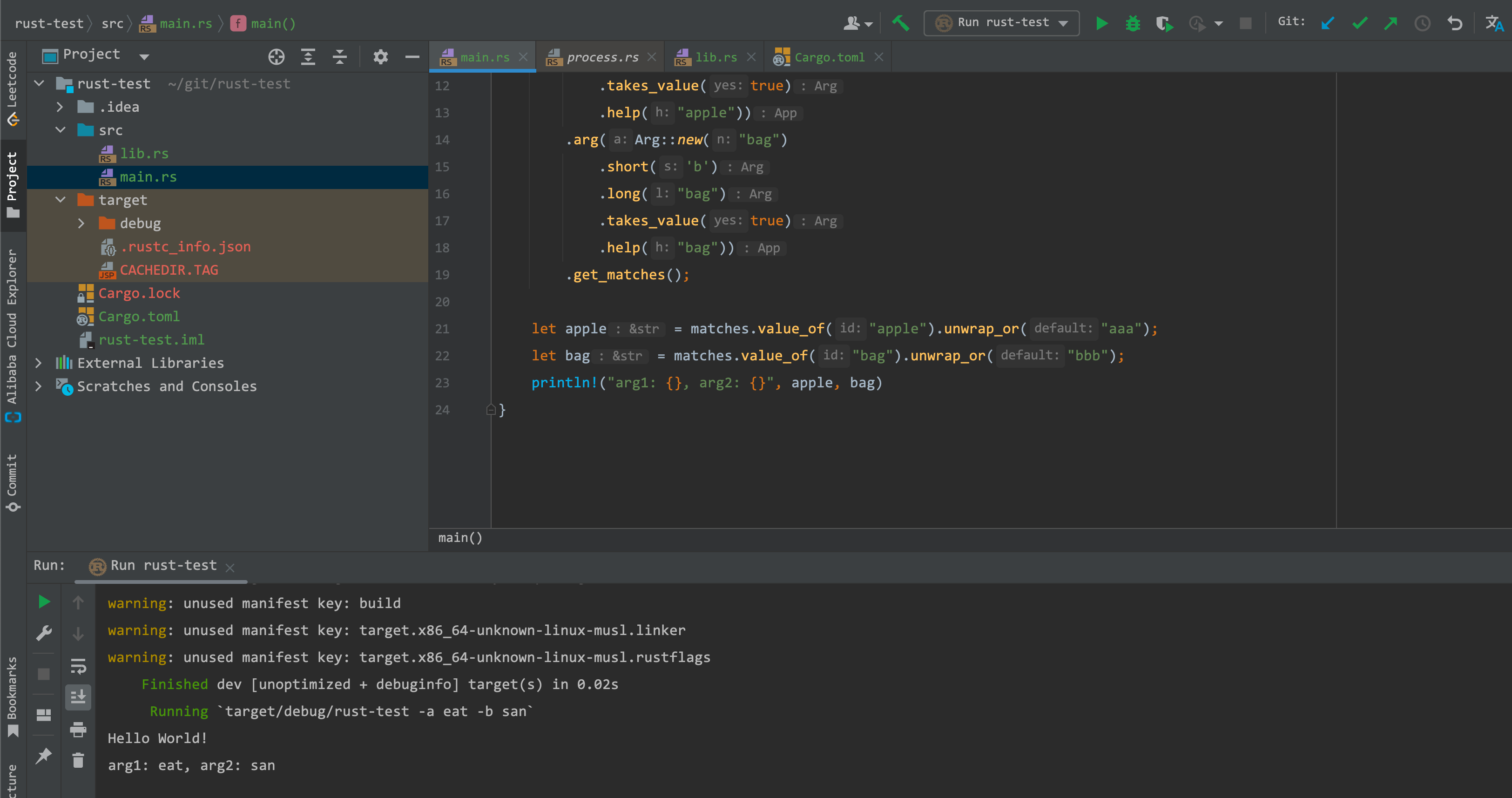The image size is (1512, 798).
Task: Select .rustc_info.json file
Action: 185,247
